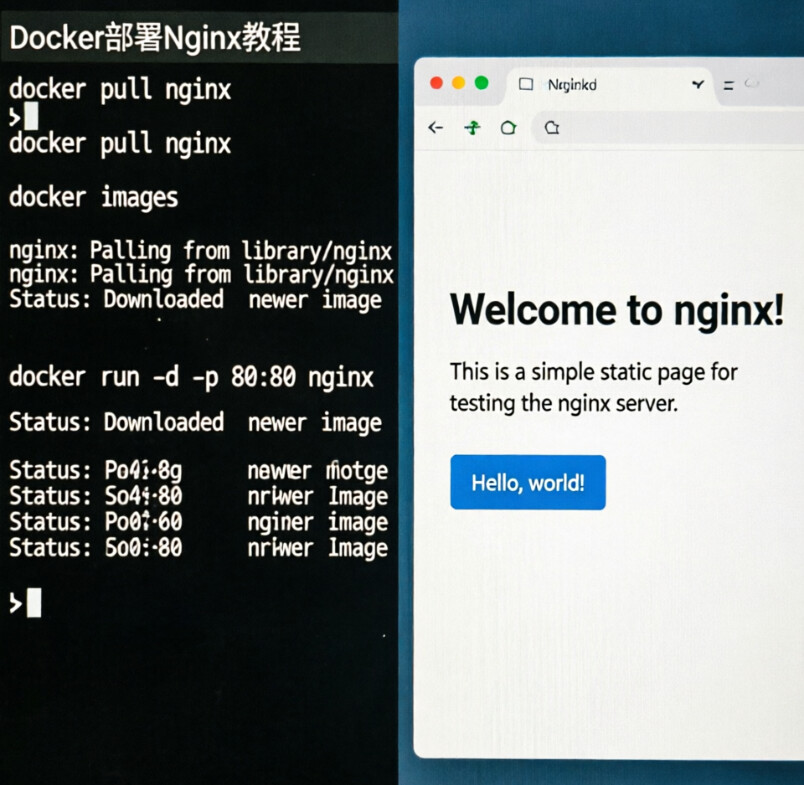The height and width of the screenshot is (785, 804).
Task: Click the static page description paragraph
Action: coord(594,388)
